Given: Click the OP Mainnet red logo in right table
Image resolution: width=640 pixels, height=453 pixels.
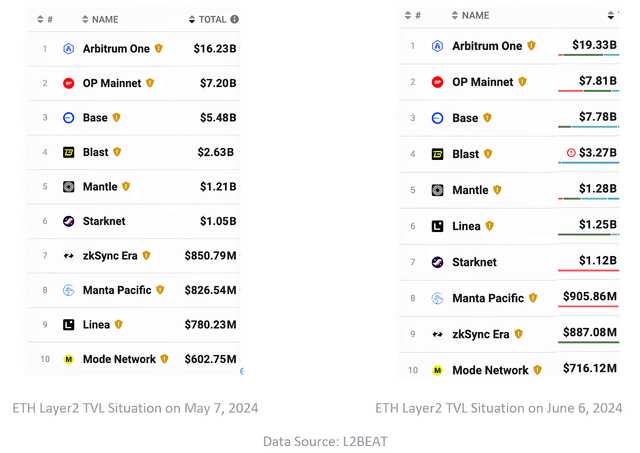Looking at the screenshot, I should click(438, 82).
